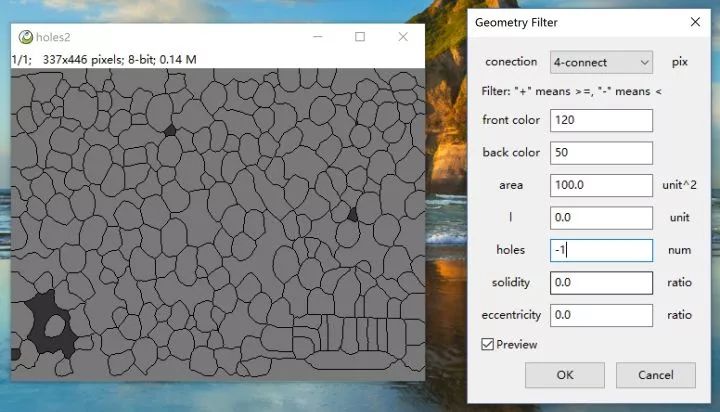Click the 'num' label beside holes

pyautogui.click(x=679, y=250)
